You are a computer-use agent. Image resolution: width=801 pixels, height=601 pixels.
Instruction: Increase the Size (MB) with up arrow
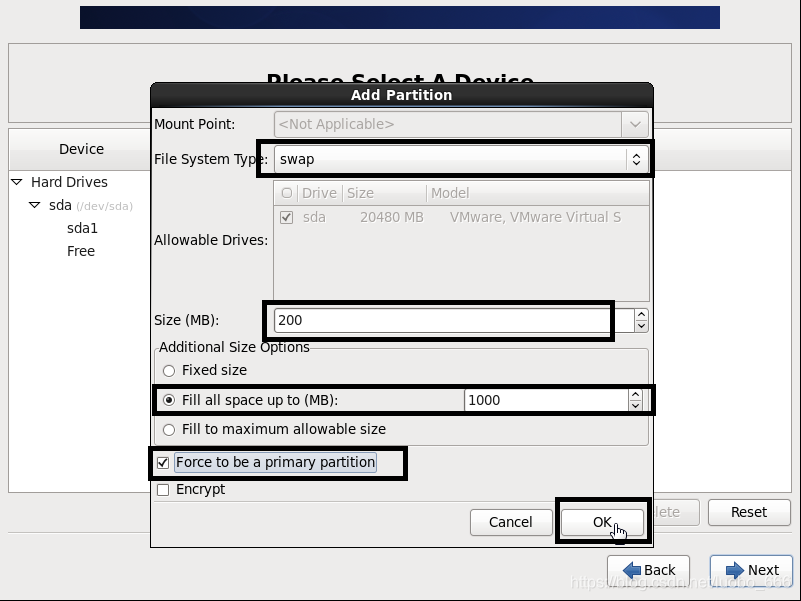point(642,314)
